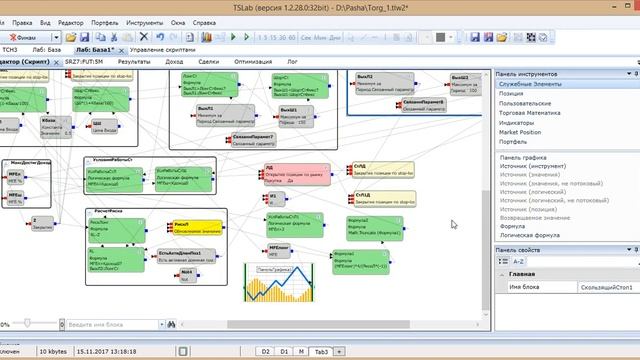The width and height of the screenshot is (640, 360).
Task: Pick Логическая формула in the toolbox list
Action: (x=529, y=235)
